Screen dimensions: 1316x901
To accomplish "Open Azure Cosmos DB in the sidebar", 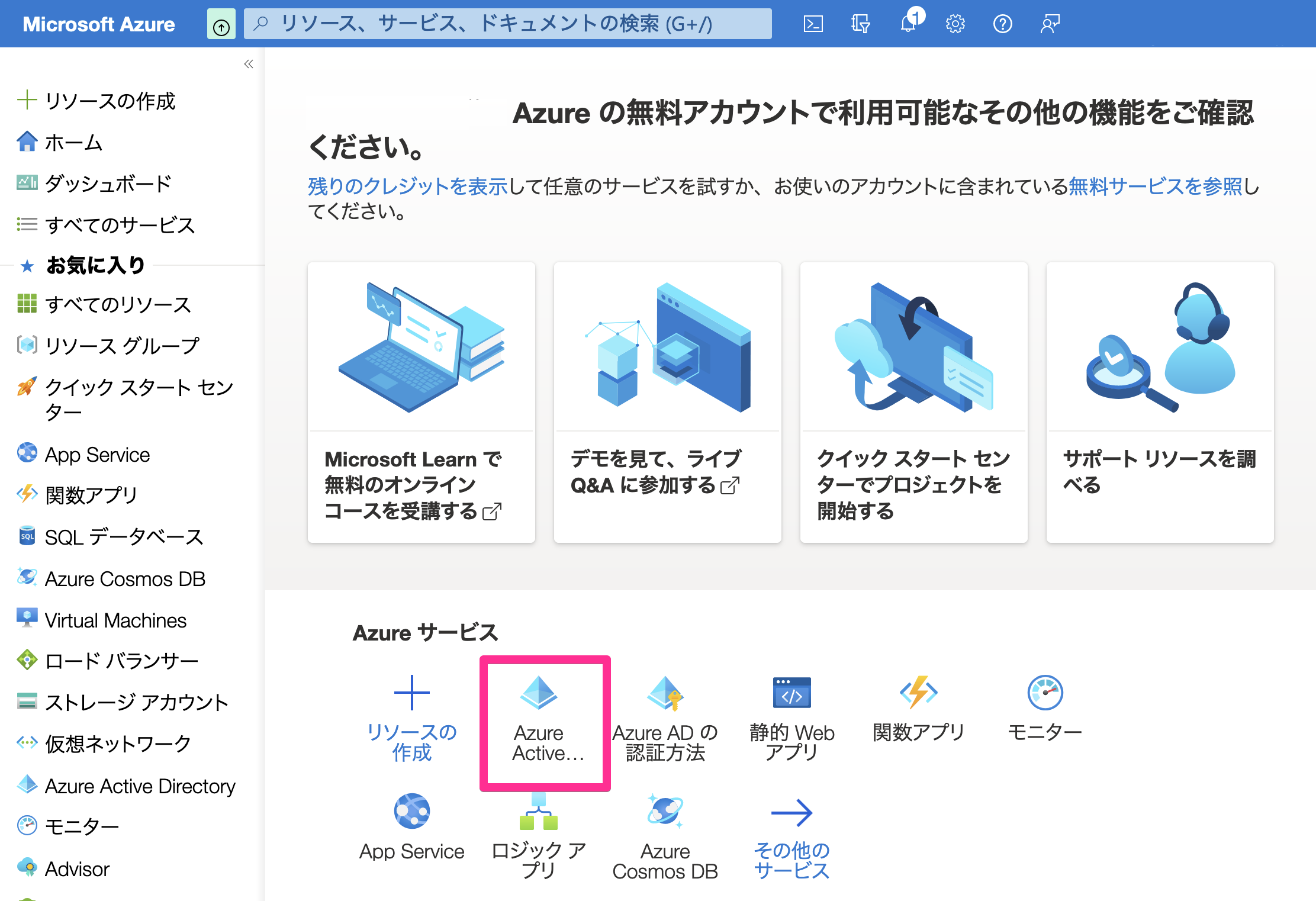I will pyautogui.click(x=111, y=578).
